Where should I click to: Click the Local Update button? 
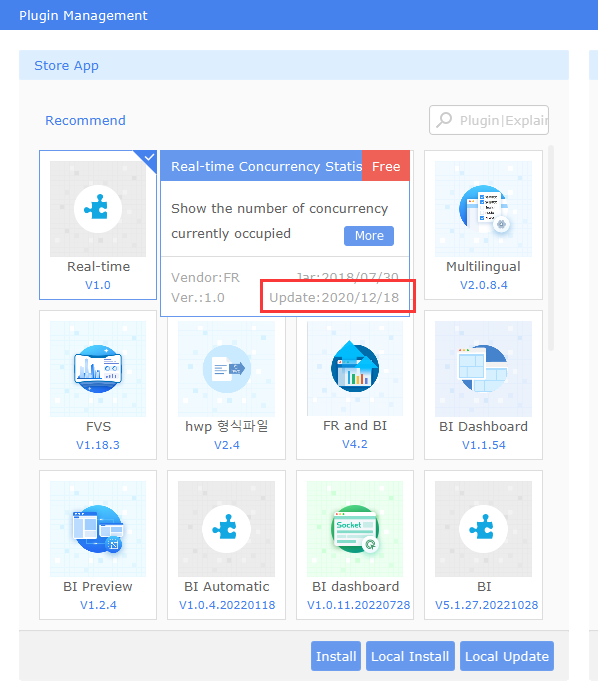(x=507, y=656)
